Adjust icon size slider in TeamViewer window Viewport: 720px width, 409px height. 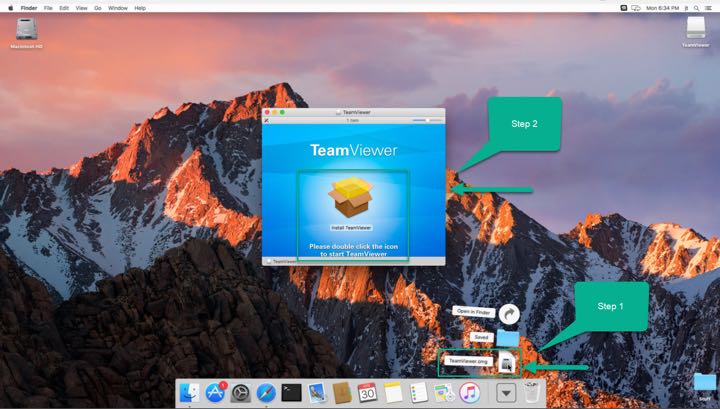coord(427,120)
